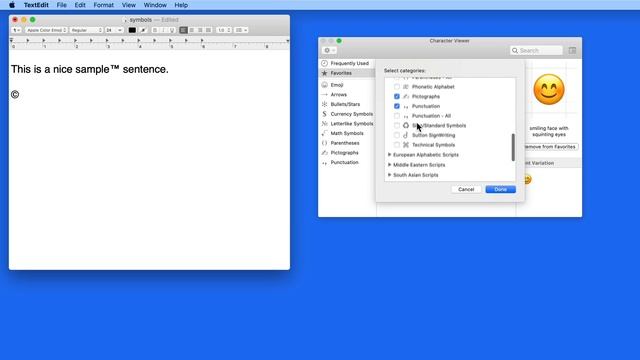640x360 pixels.
Task: Select Parentheses category in the sidebar
Action: tap(346, 143)
